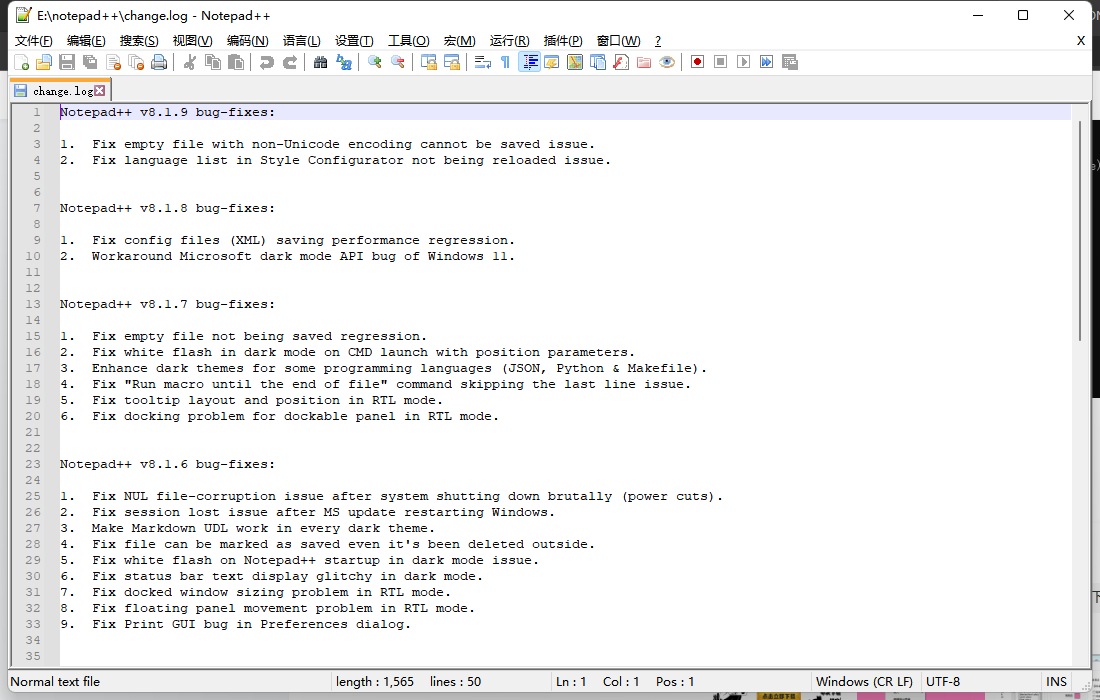Print the document using the printer icon
Image resolution: width=1100 pixels, height=700 pixels.
159,62
